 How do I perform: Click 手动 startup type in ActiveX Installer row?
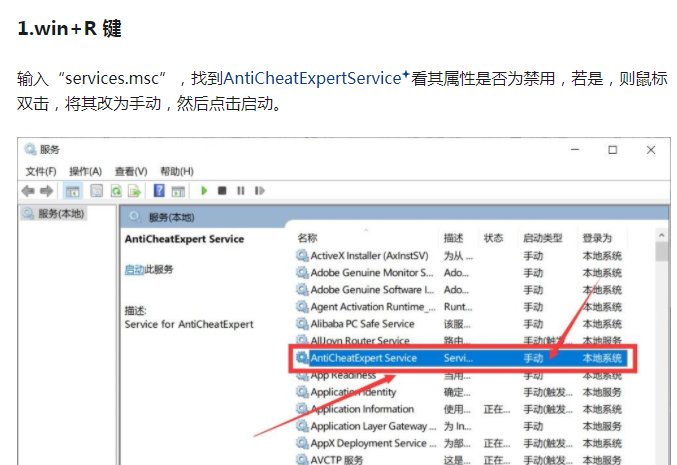tap(533, 256)
